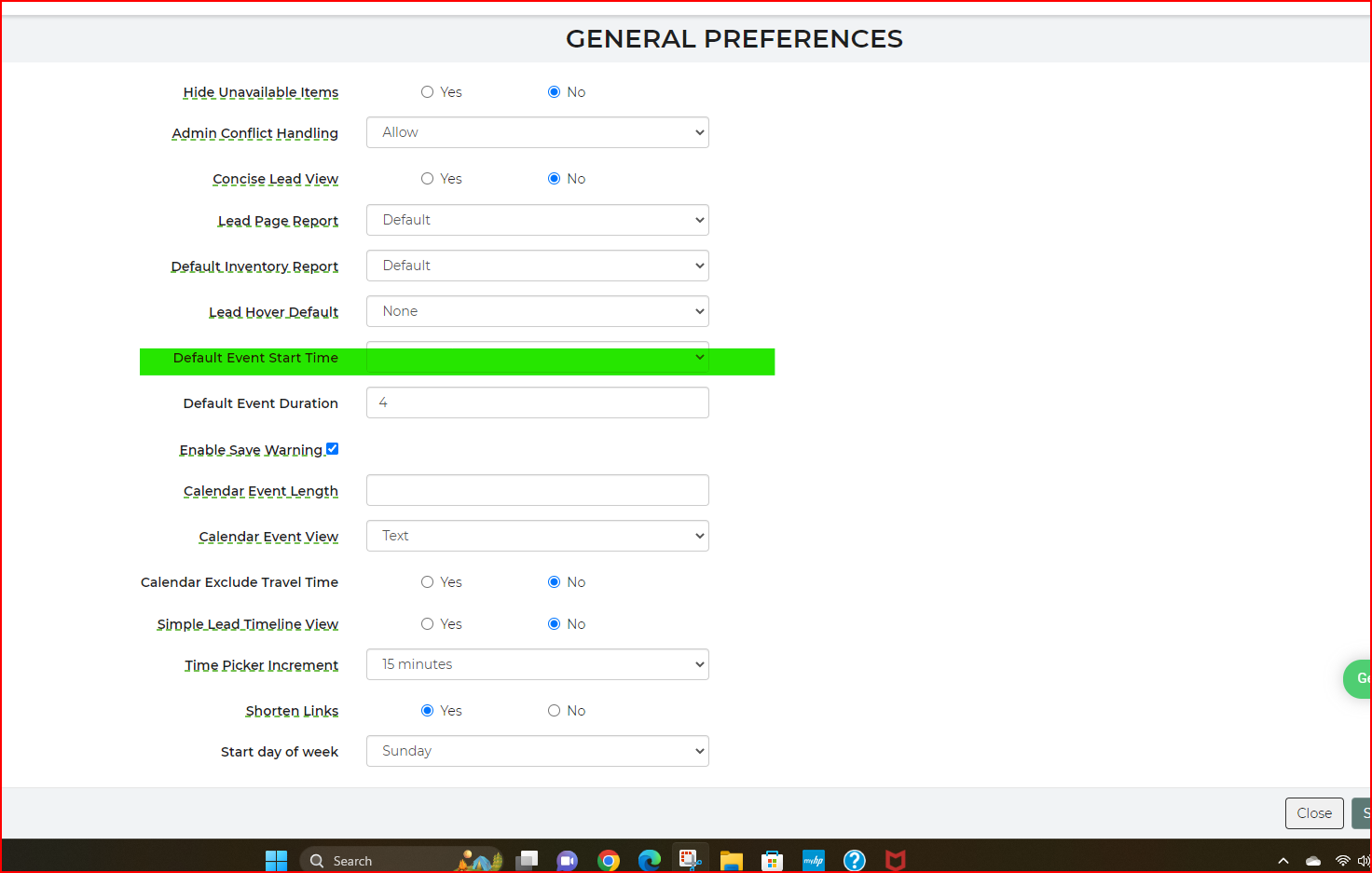Open the Start day of week dropdown
This screenshot has width=1372, height=873.
(537, 751)
